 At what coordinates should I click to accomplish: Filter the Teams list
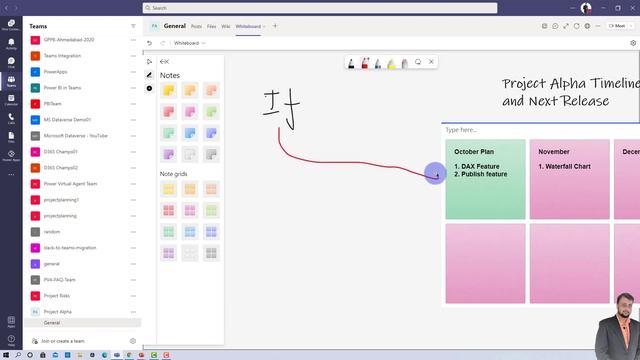click(133, 26)
